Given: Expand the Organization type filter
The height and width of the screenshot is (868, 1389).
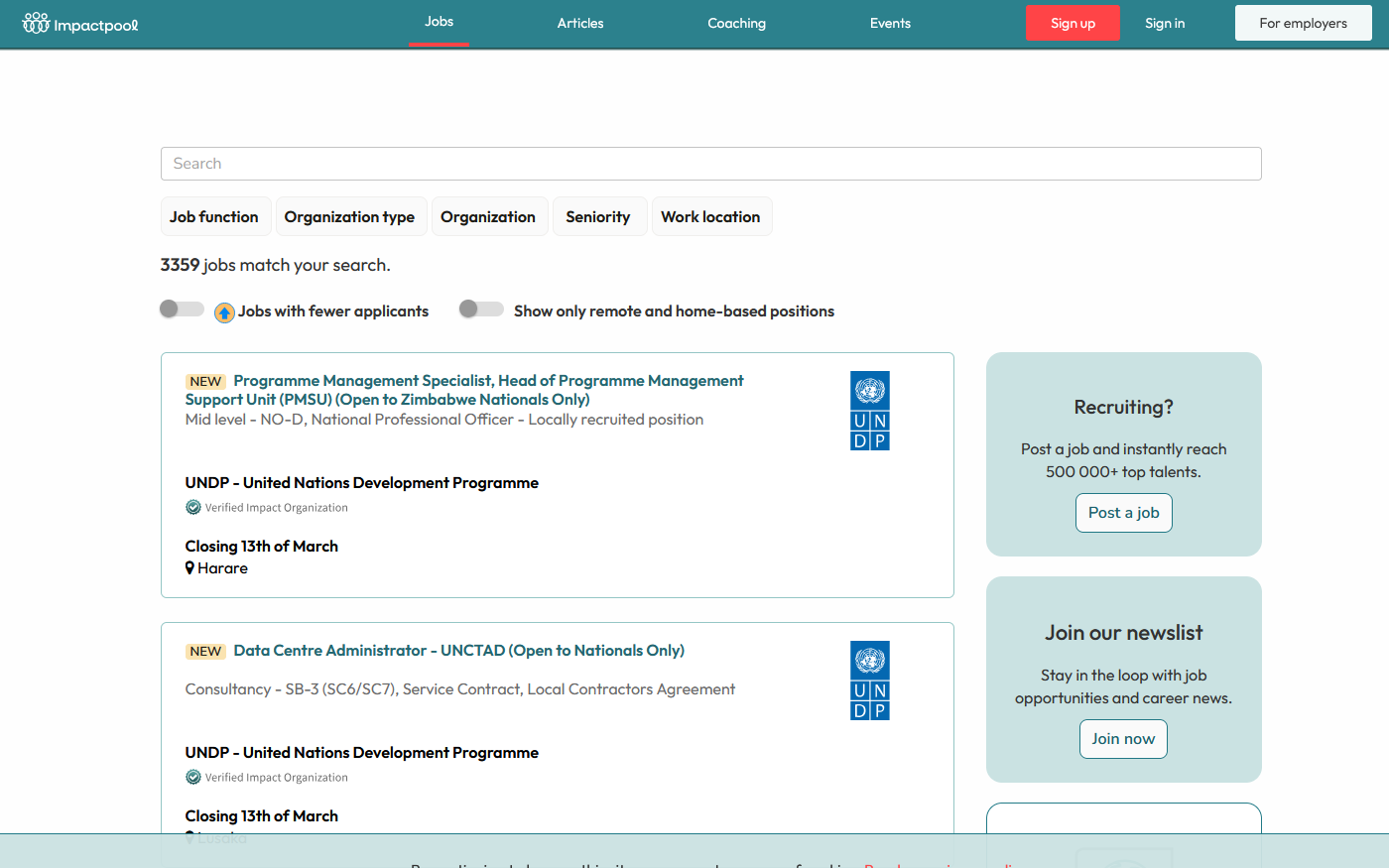Looking at the screenshot, I should (350, 216).
